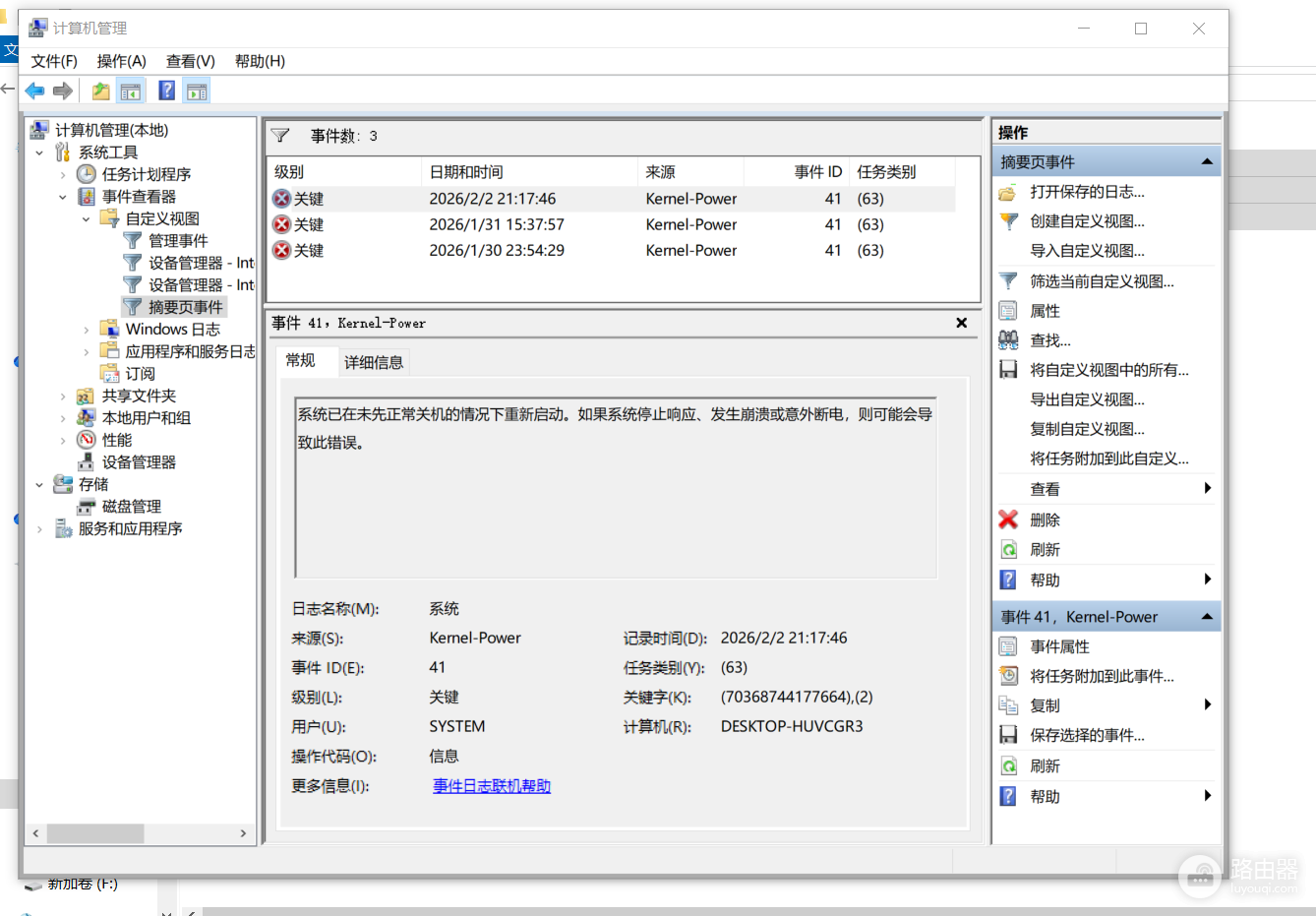Click the filter icon beside 事件数

click(280, 136)
